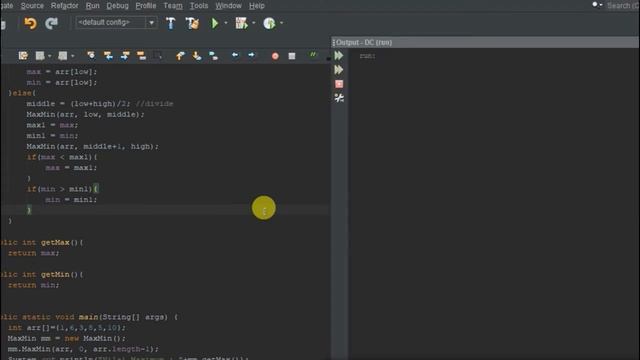640x360 pixels.
Task: Jump to previous bookmark icon
Action: pyautogui.click(x=180, y=56)
